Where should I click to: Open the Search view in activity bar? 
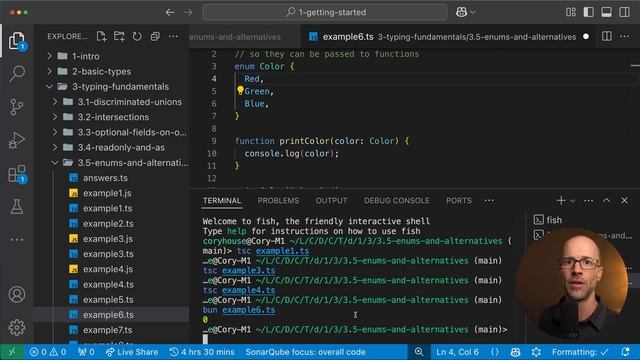click(x=17, y=73)
